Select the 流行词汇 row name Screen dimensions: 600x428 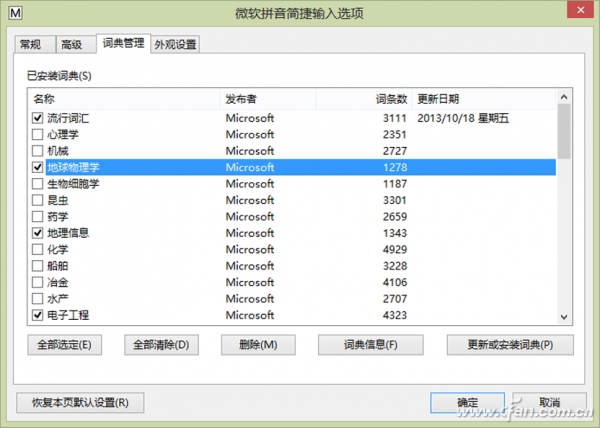68,118
